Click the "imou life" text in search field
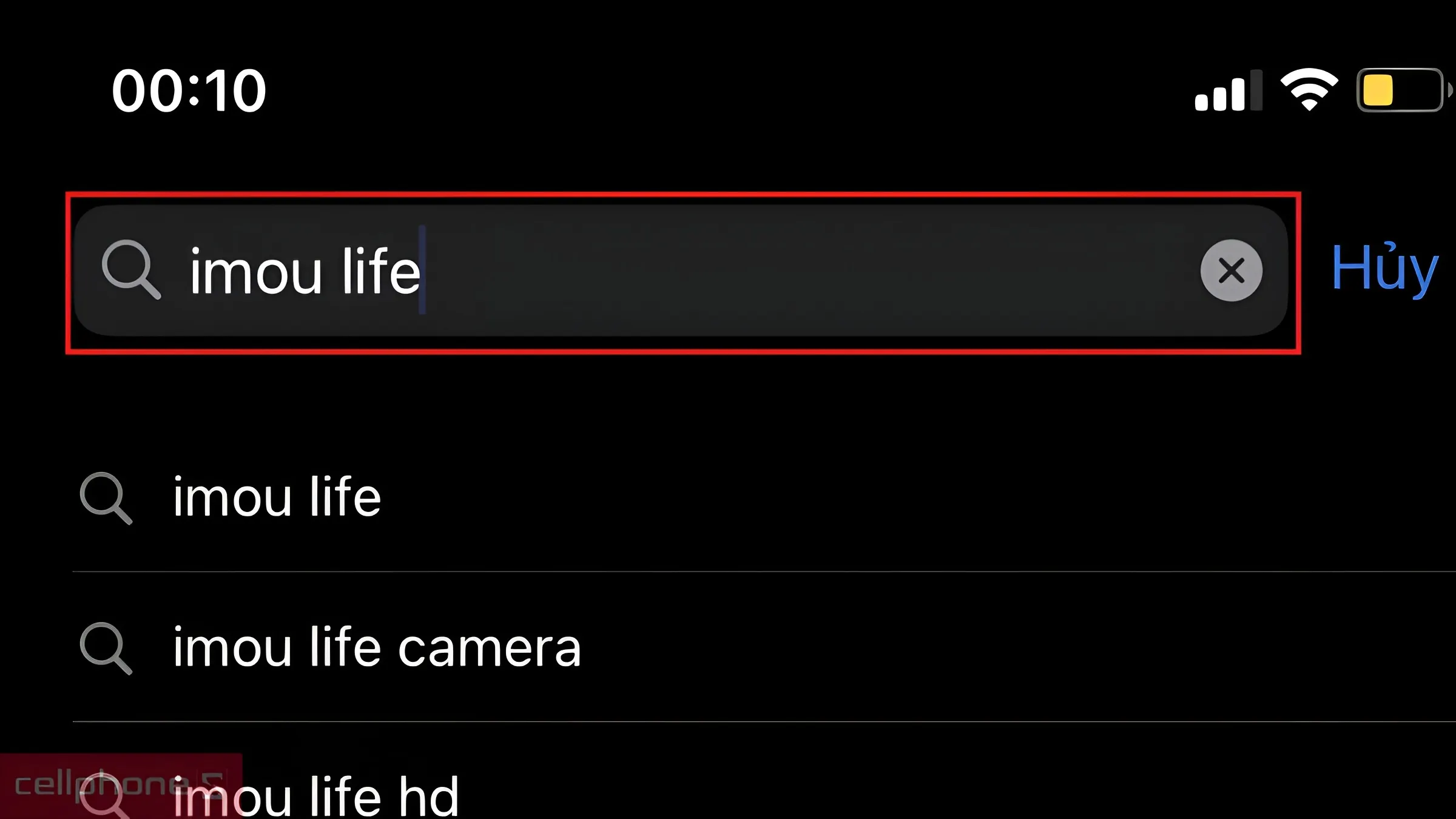This screenshot has height=819, width=1456. coord(305,271)
